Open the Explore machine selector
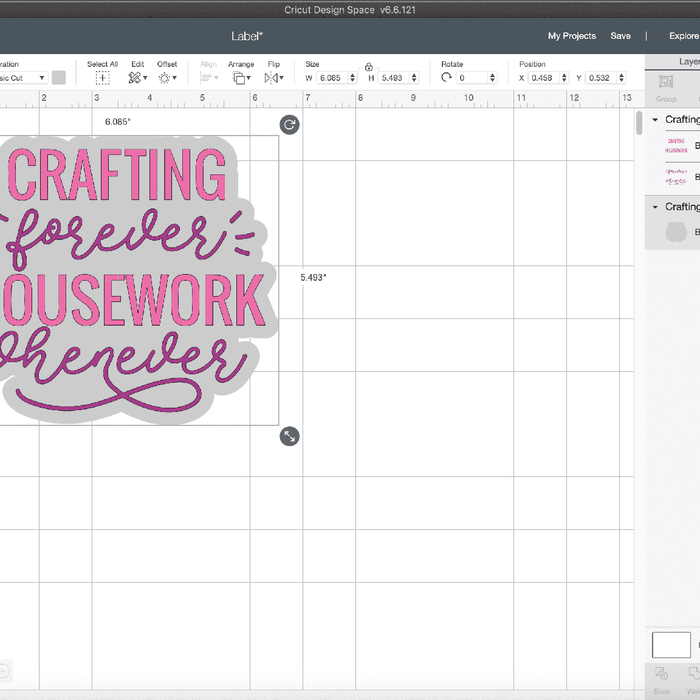 (684, 36)
